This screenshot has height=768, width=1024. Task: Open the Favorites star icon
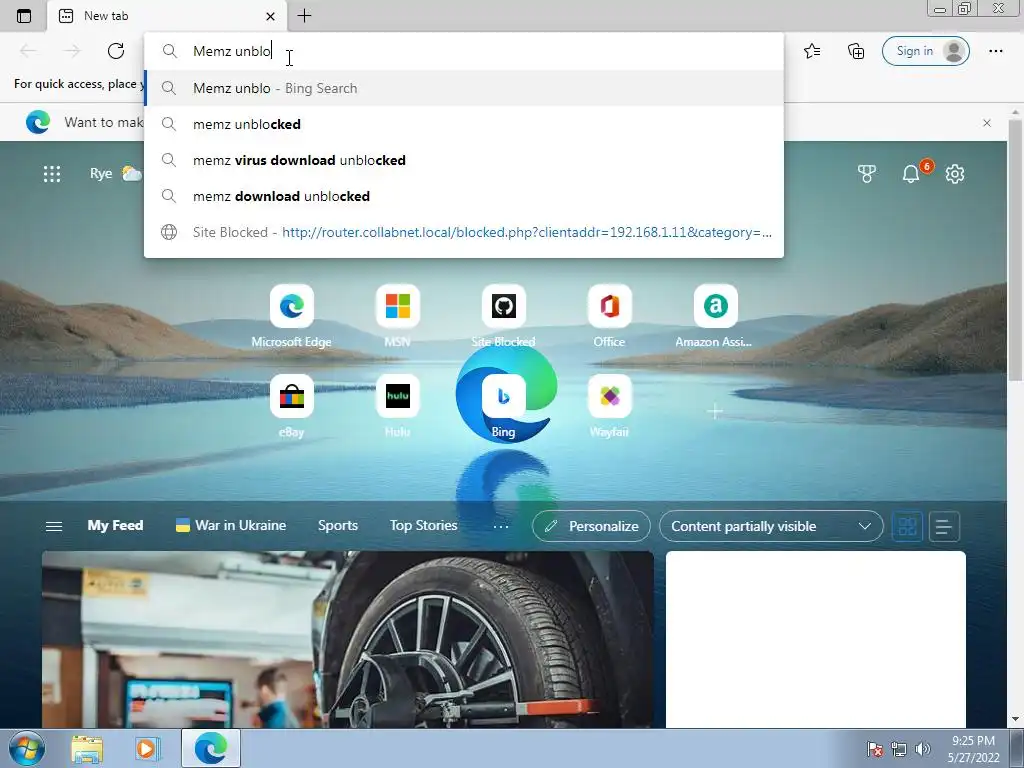(x=812, y=51)
